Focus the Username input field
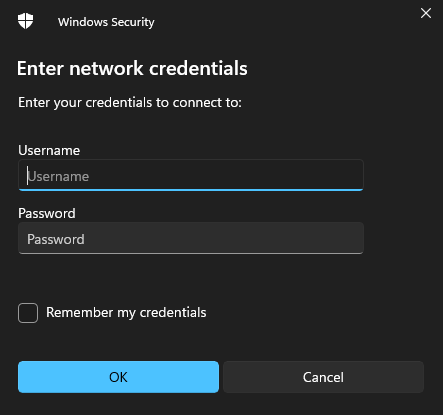 tap(191, 175)
